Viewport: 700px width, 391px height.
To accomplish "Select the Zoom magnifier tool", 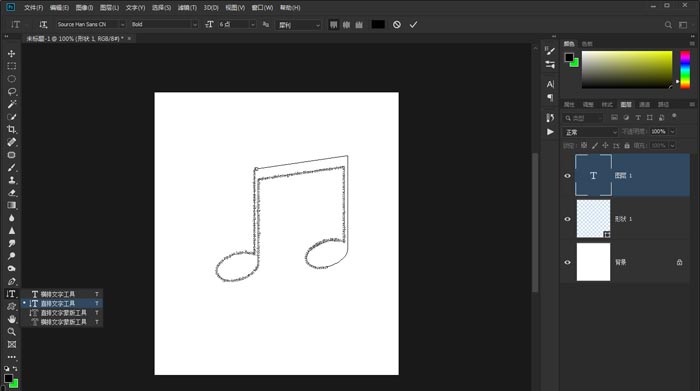I will coord(12,332).
